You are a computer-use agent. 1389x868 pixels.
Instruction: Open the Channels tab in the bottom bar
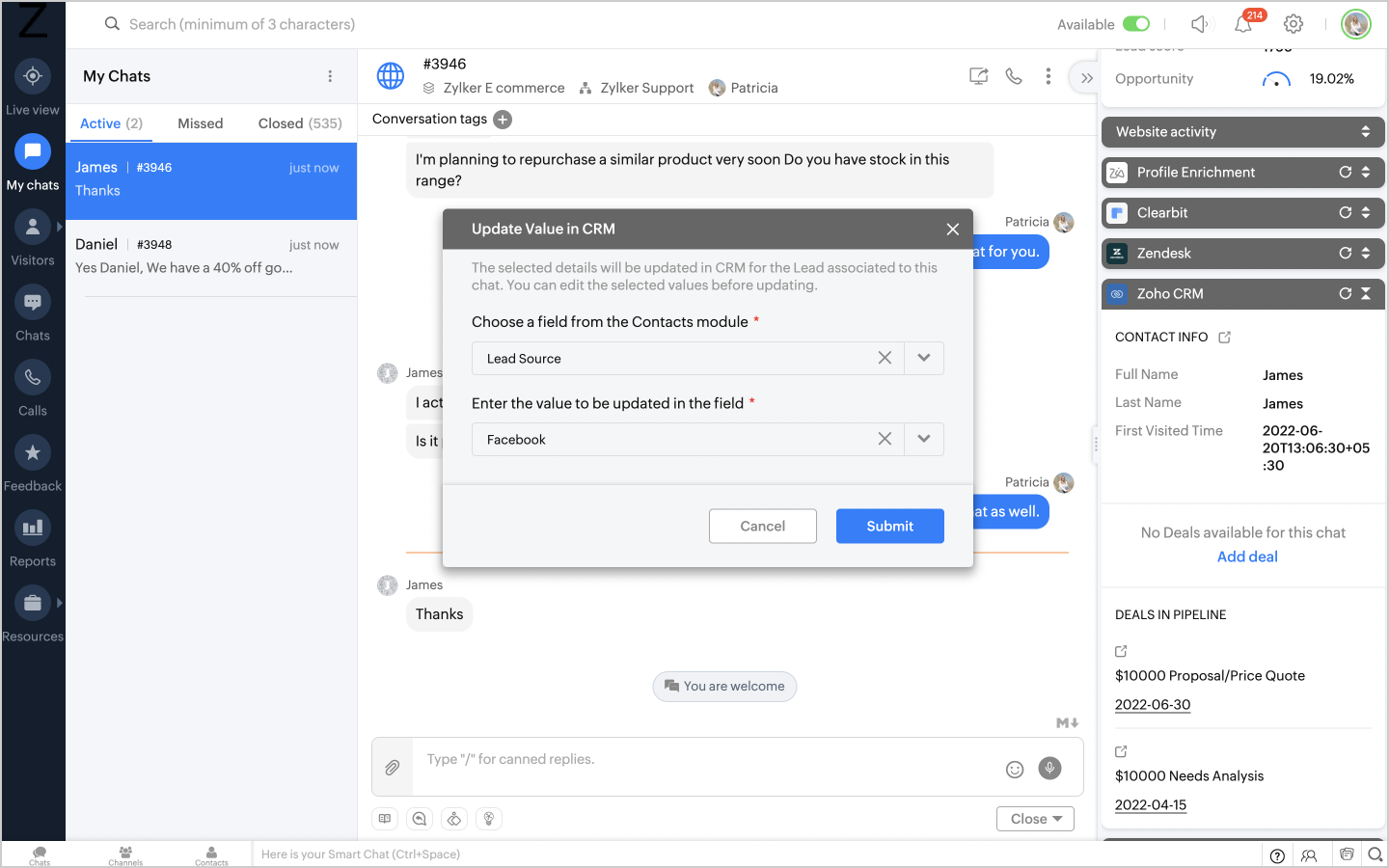[x=125, y=855]
